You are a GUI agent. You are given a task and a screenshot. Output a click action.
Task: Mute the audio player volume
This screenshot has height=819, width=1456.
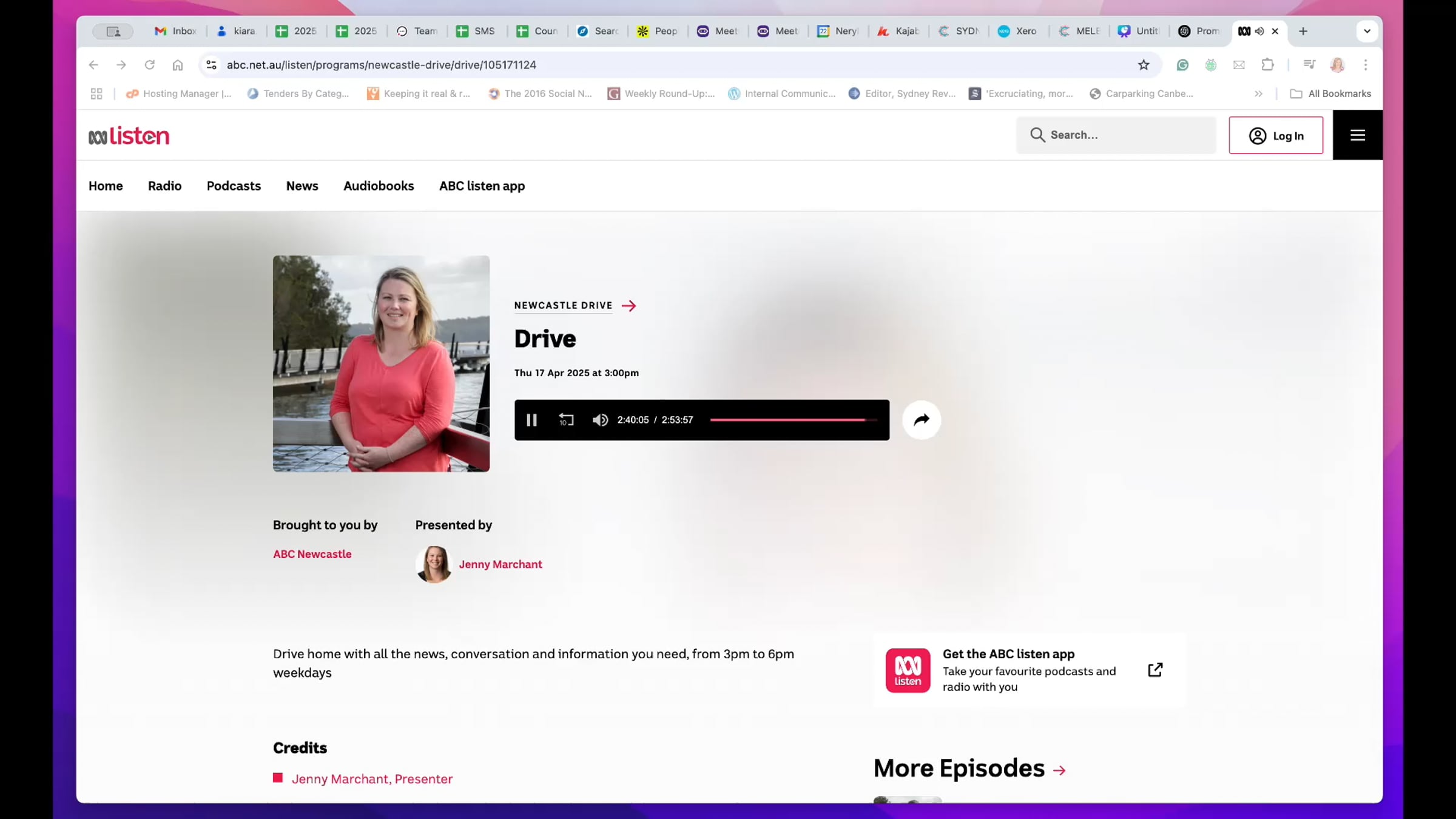[600, 420]
